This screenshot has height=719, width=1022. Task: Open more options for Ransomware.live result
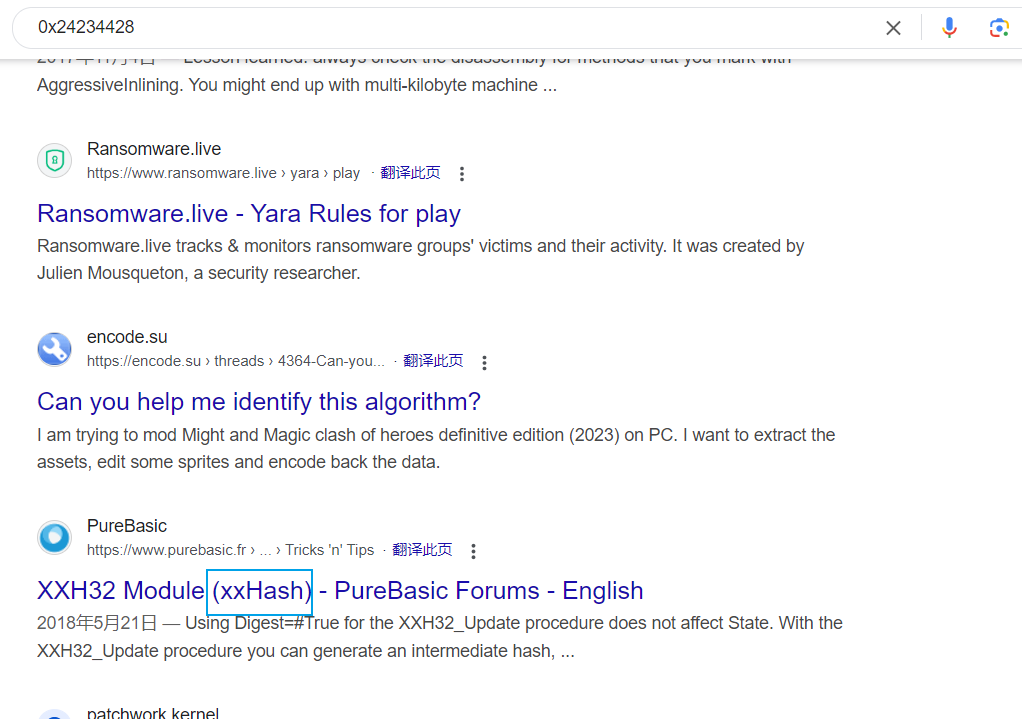(461, 174)
